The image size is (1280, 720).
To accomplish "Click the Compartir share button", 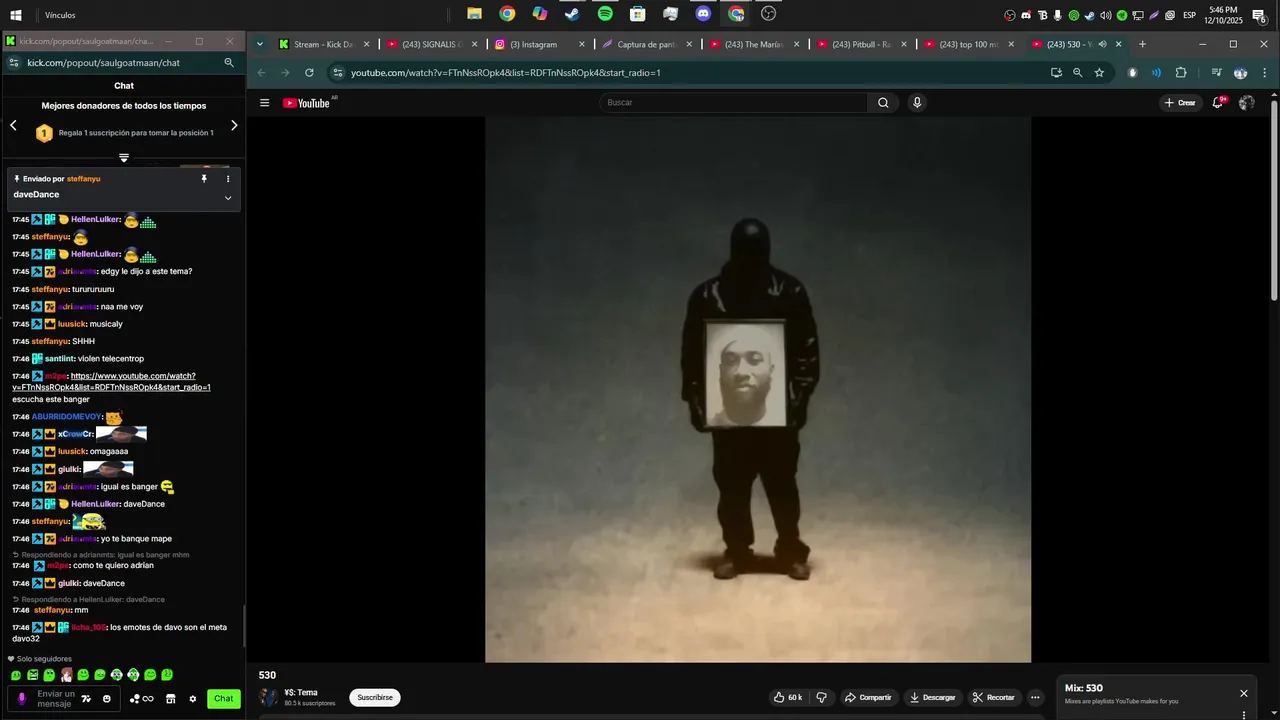I will [x=868, y=697].
